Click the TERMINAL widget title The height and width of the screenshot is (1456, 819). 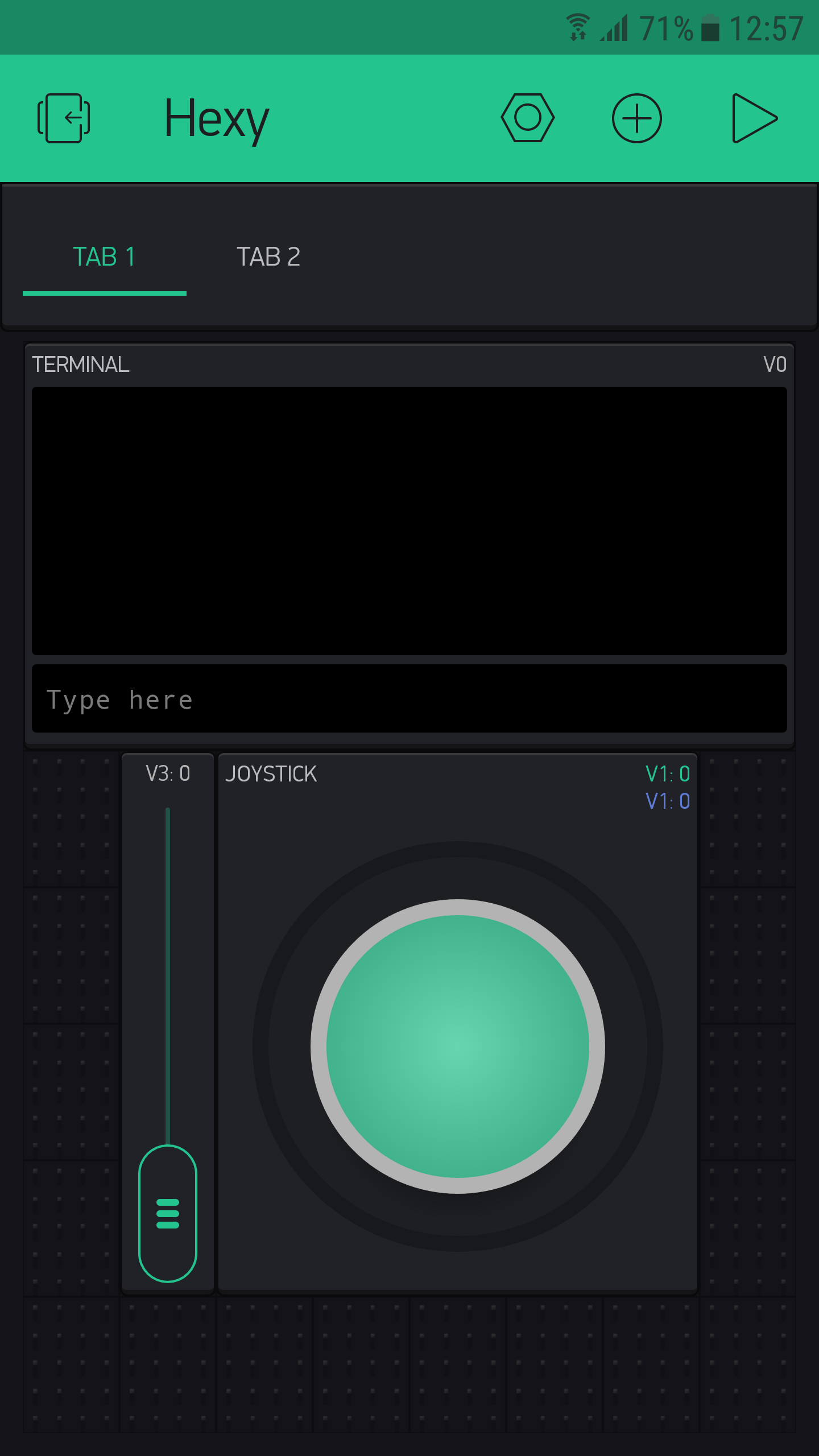point(81,365)
